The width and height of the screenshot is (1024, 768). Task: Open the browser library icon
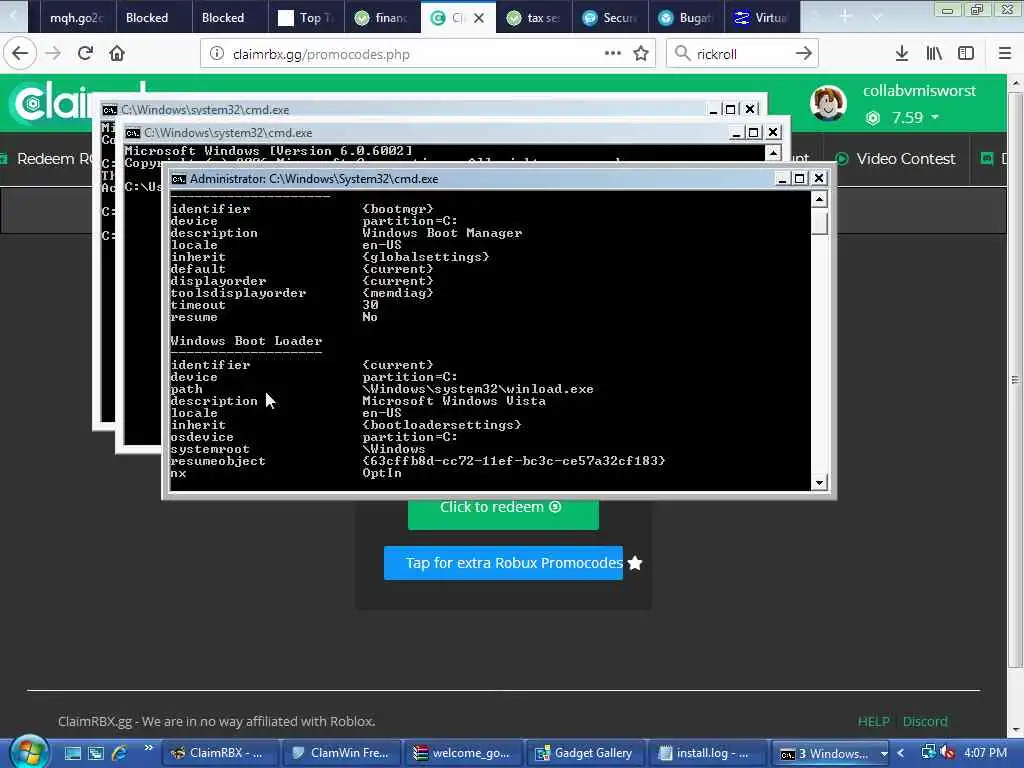tap(934, 54)
